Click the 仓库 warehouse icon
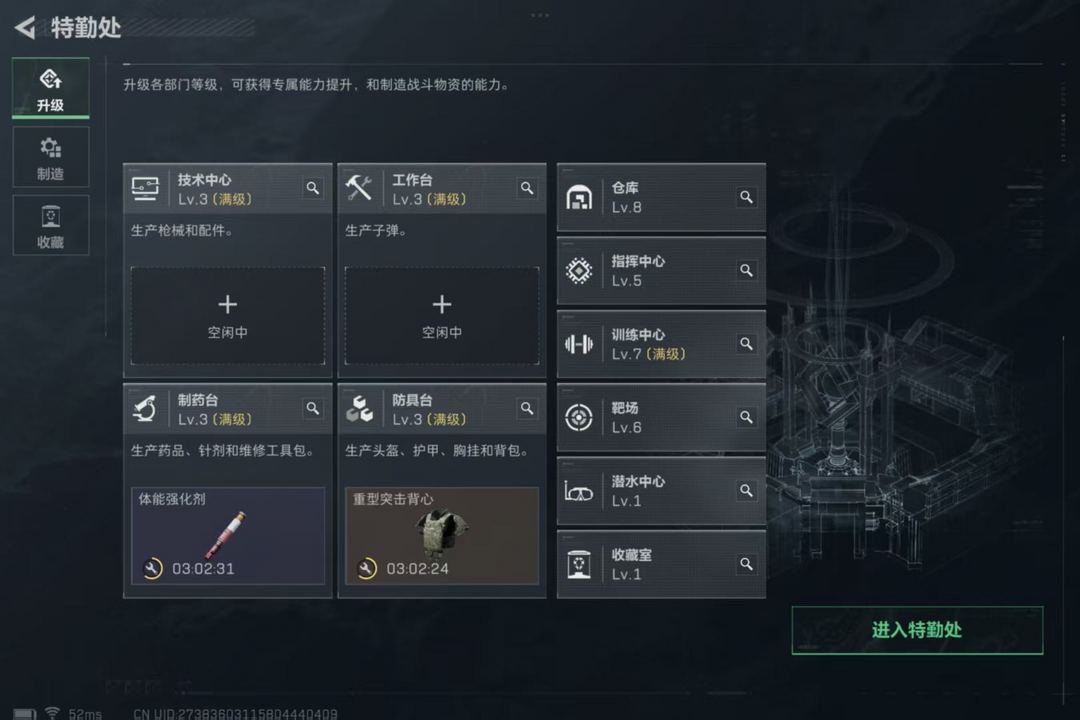This screenshot has height=720, width=1080. tap(579, 198)
